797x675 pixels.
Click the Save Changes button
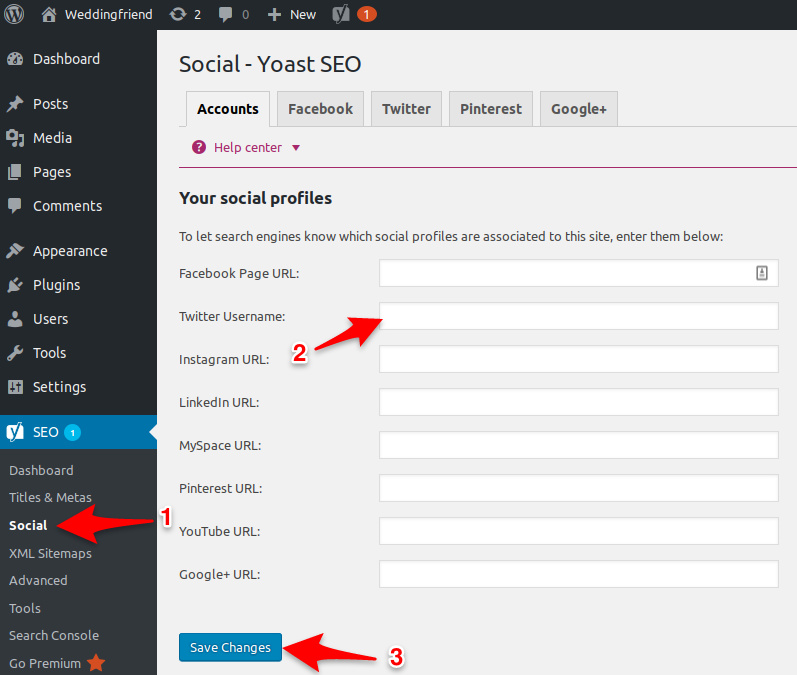click(230, 647)
